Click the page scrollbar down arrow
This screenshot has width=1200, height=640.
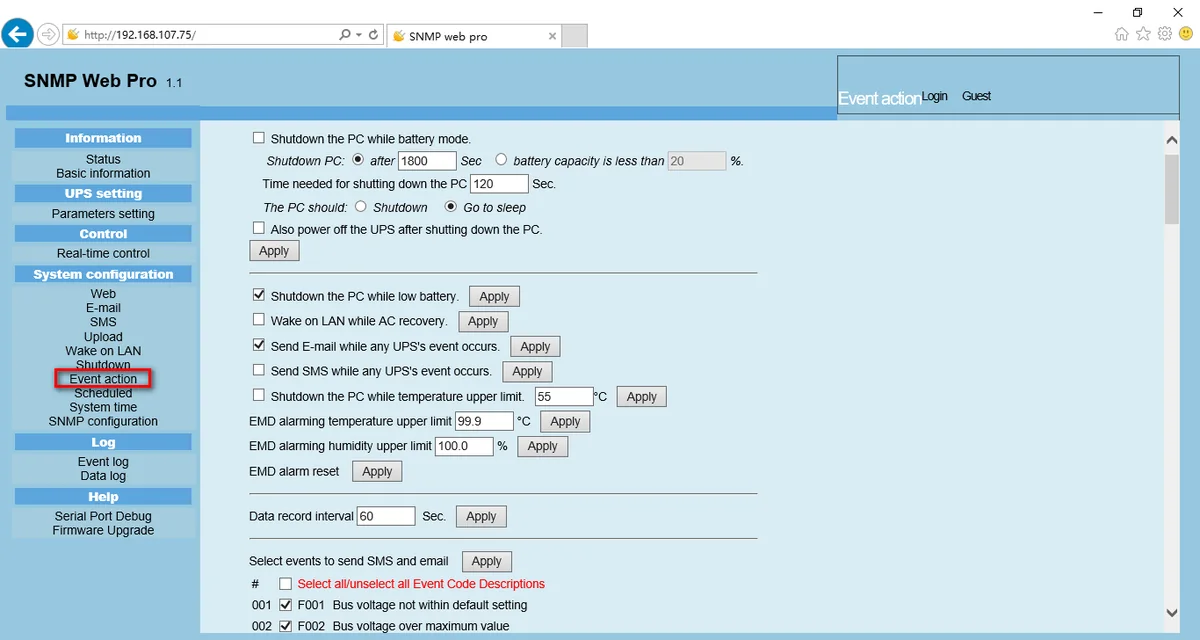point(1173,613)
